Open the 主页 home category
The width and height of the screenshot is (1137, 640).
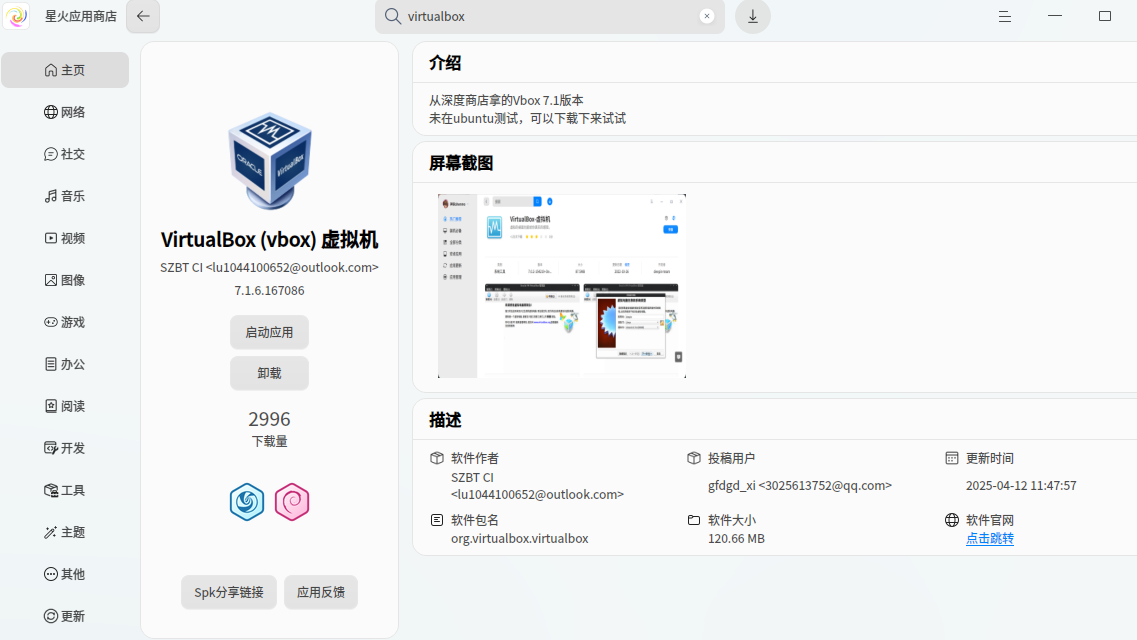click(x=65, y=70)
